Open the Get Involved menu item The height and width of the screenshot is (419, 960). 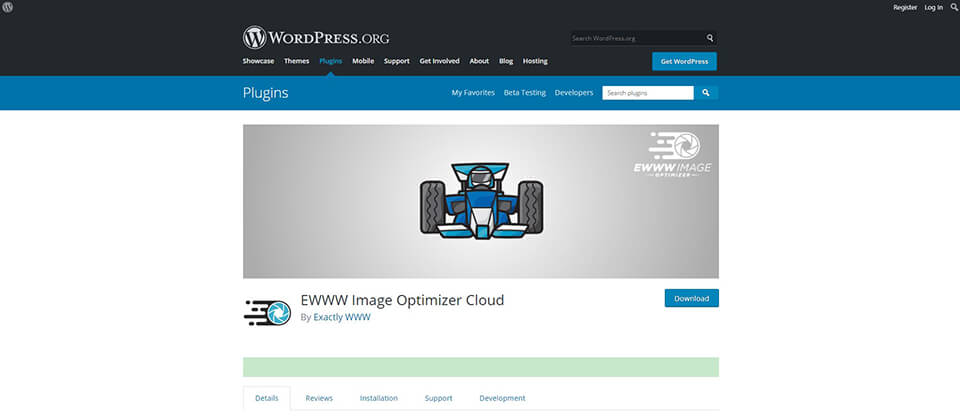pos(439,61)
